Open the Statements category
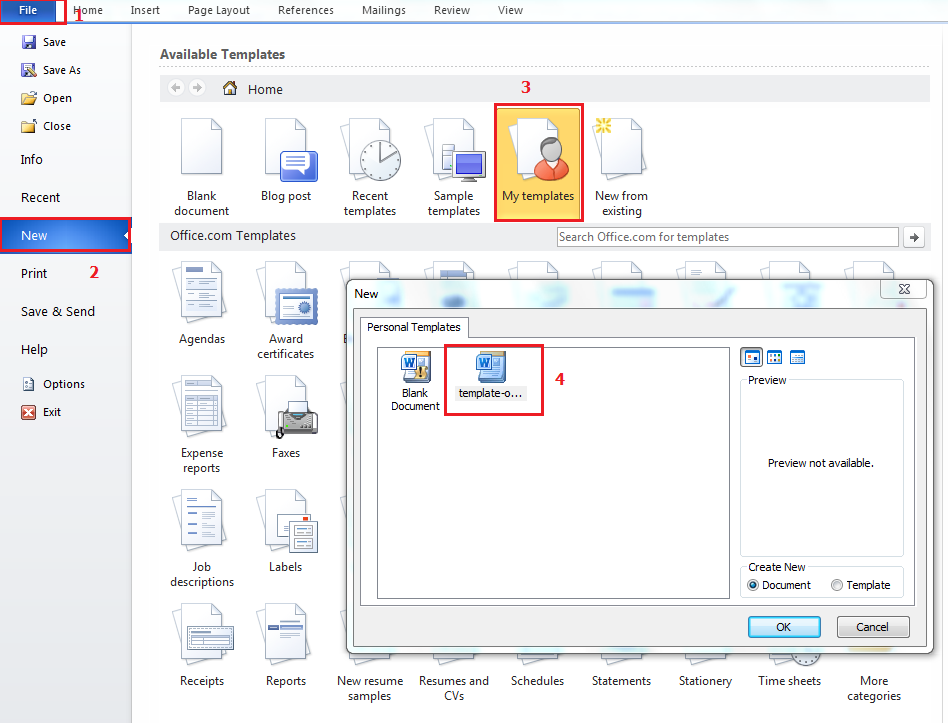 pyautogui.click(x=622, y=681)
